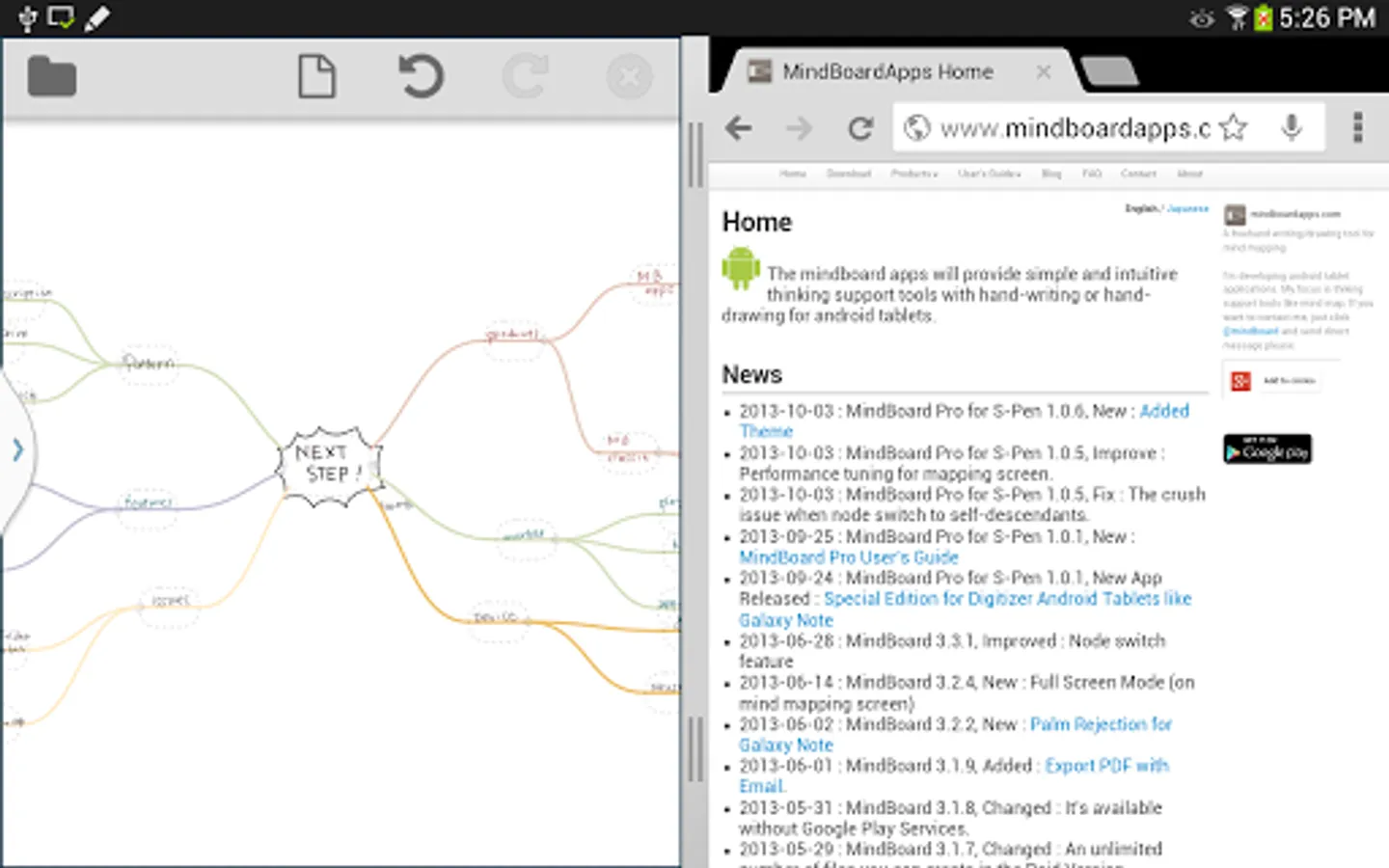Expand the User's Guides nav dropdown
The image size is (1389, 868).
pyautogui.click(x=990, y=174)
